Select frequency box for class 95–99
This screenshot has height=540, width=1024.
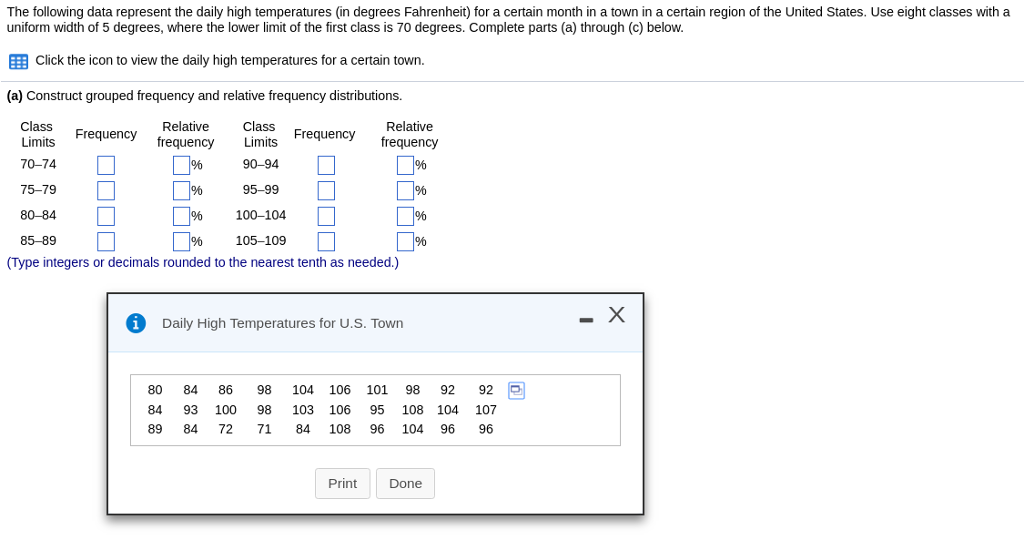(x=327, y=191)
